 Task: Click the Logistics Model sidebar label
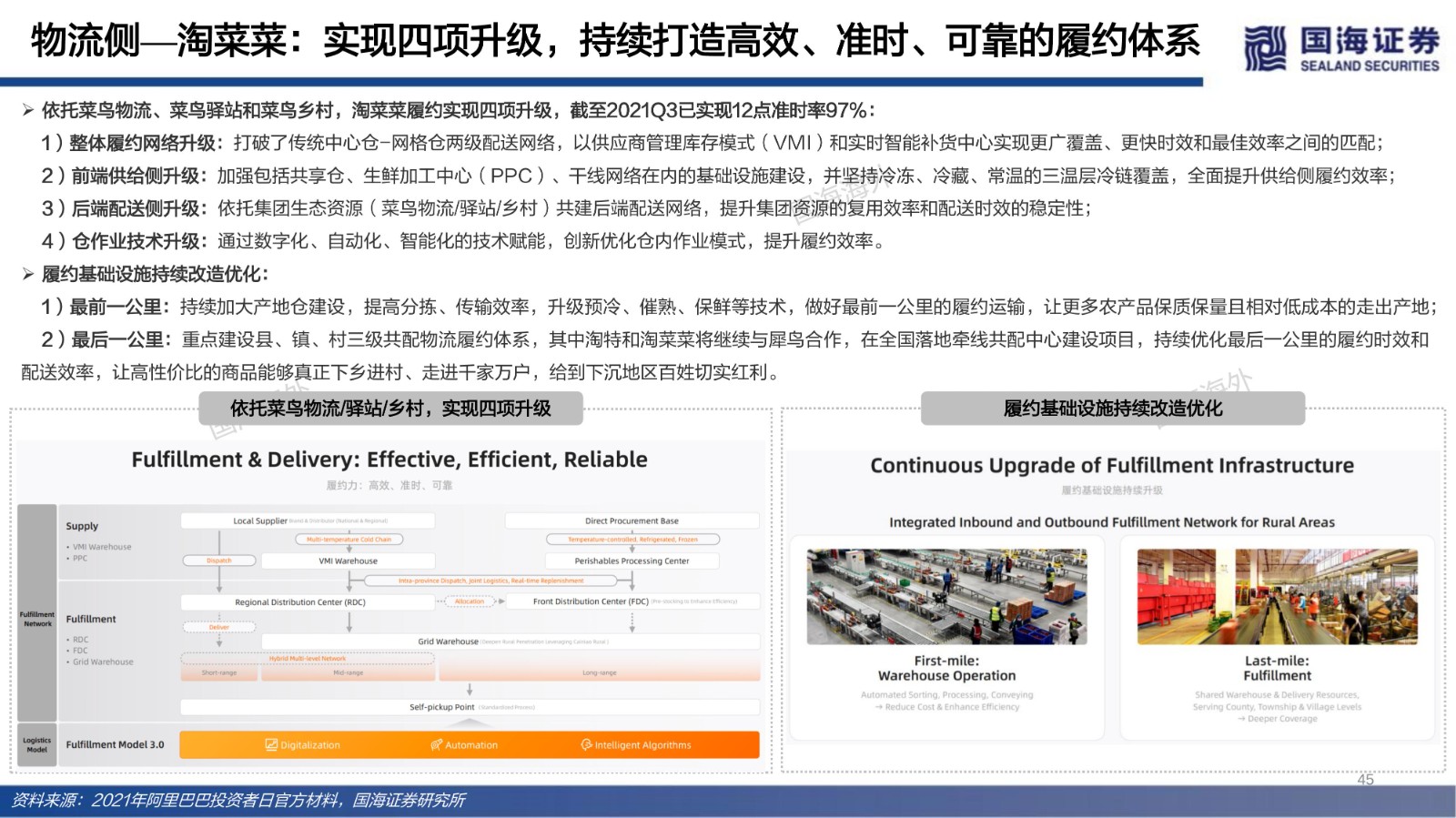tap(37, 744)
